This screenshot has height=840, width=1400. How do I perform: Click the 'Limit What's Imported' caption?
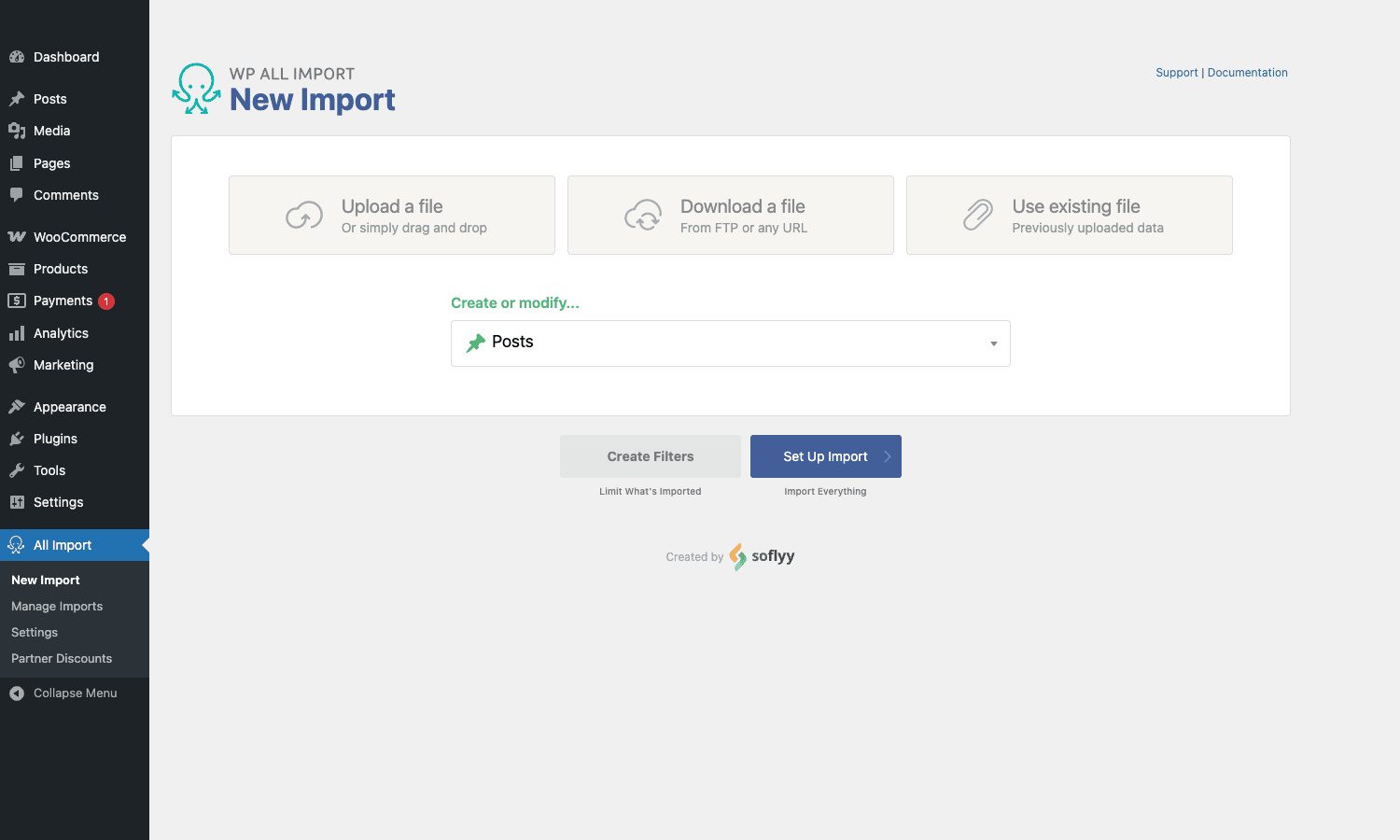[651, 492]
